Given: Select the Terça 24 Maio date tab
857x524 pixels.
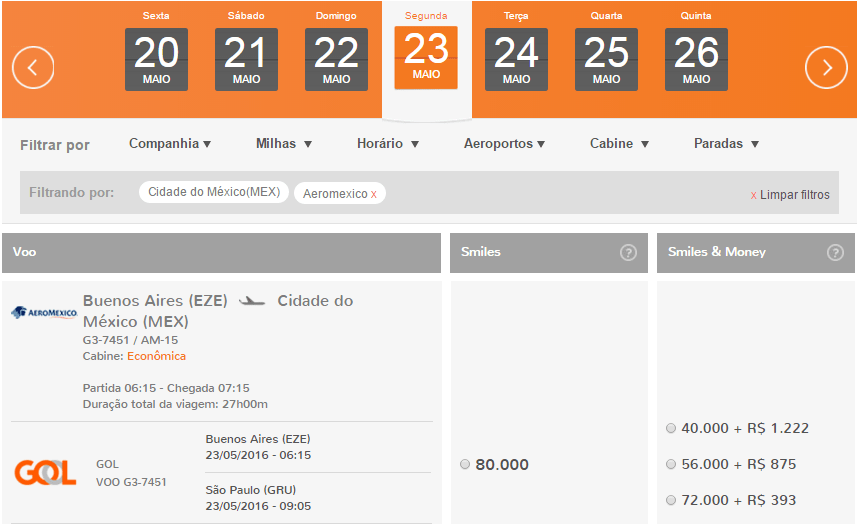Looking at the screenshot, I should point(516,52).
